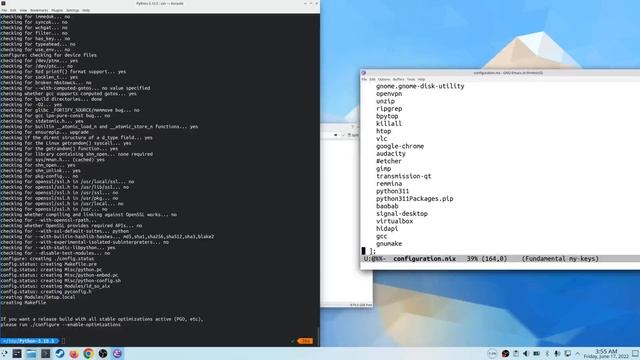The image size is (640, 360).
Task: Click the red-black app tray icon
Action: (505, 353)
